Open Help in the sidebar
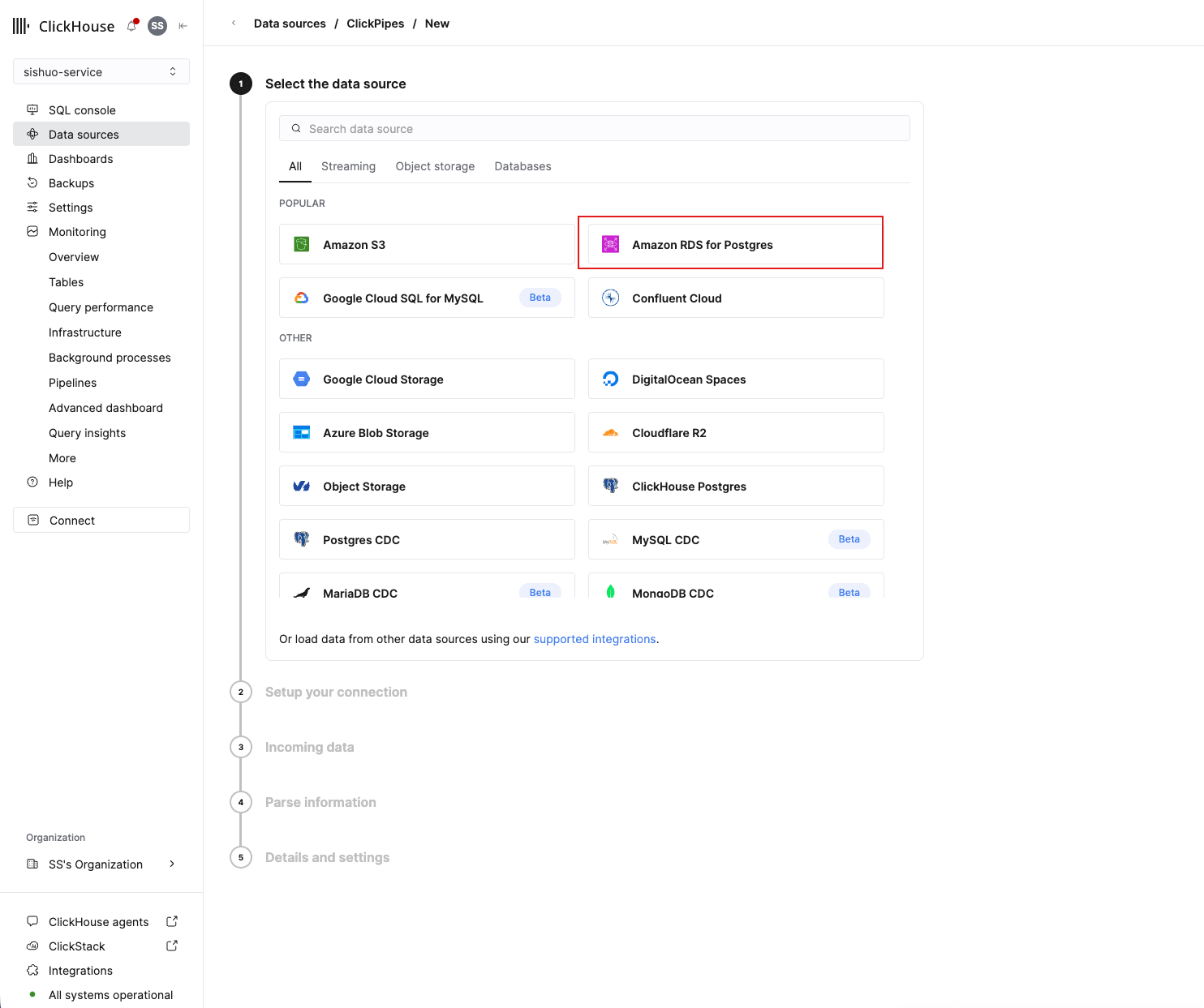This screenshot has height=1008, width=1204. (101, 482)
